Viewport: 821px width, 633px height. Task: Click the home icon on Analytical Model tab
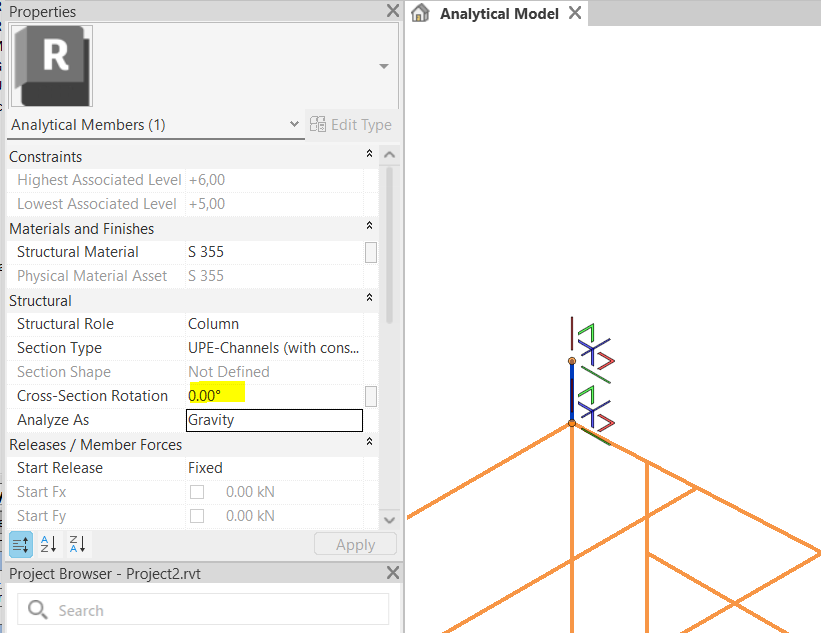419,13
